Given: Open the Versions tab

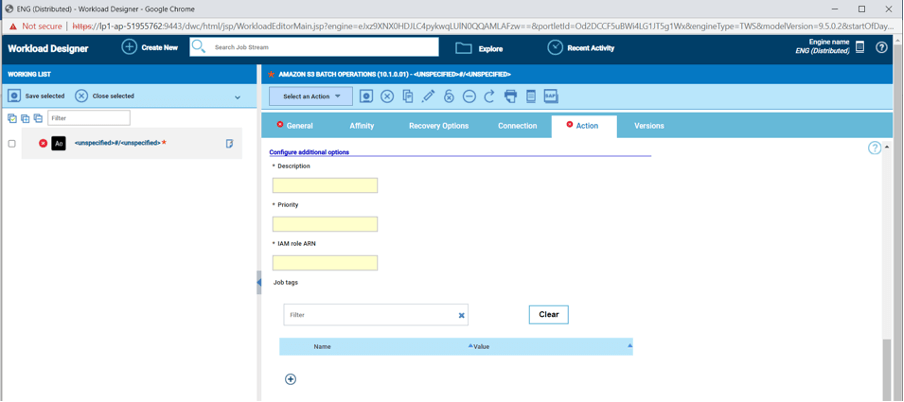Looking at the screenshot, I should coord(649,126).
